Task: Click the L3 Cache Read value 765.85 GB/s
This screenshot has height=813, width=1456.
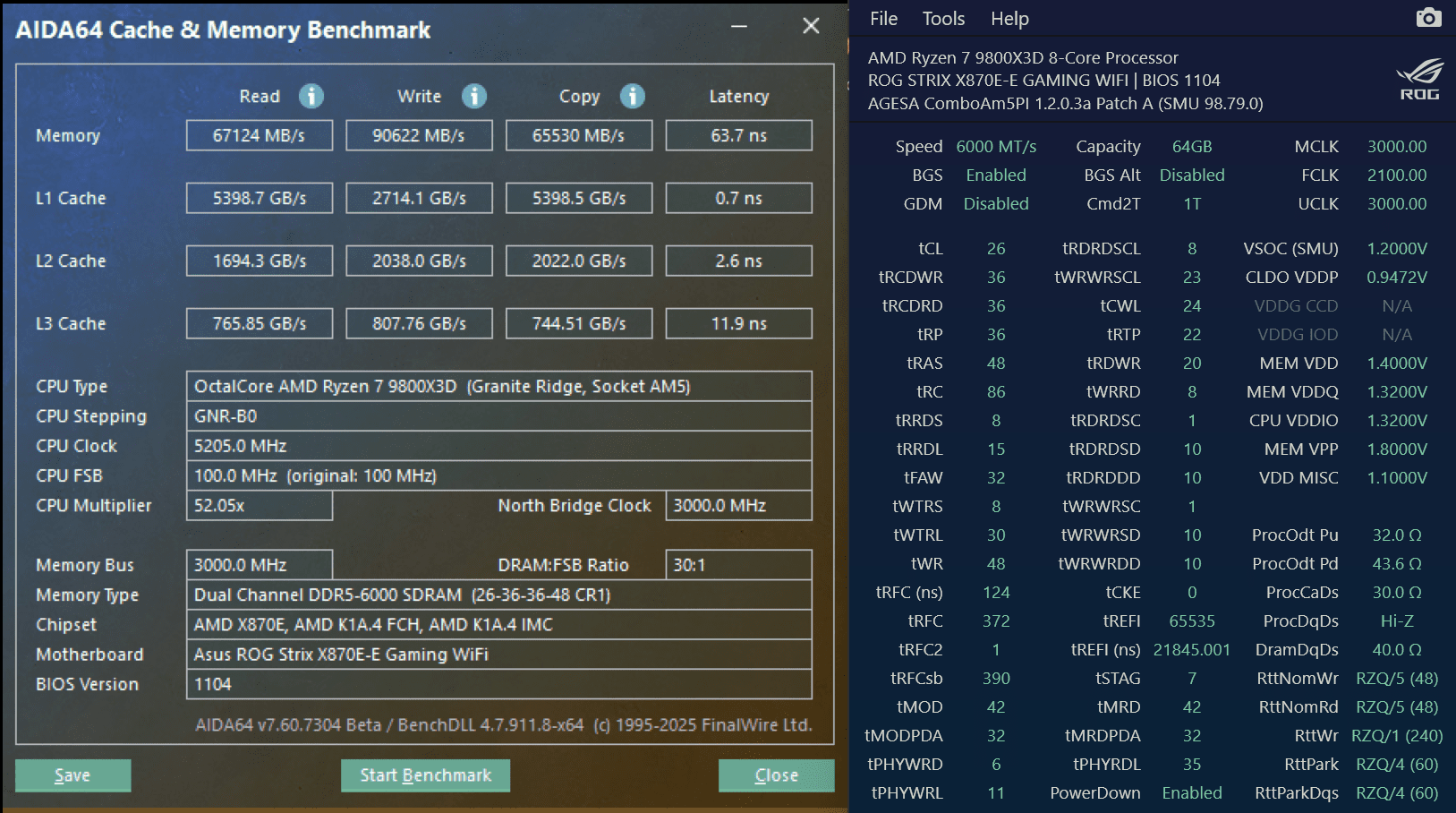Action: [260, 323]
